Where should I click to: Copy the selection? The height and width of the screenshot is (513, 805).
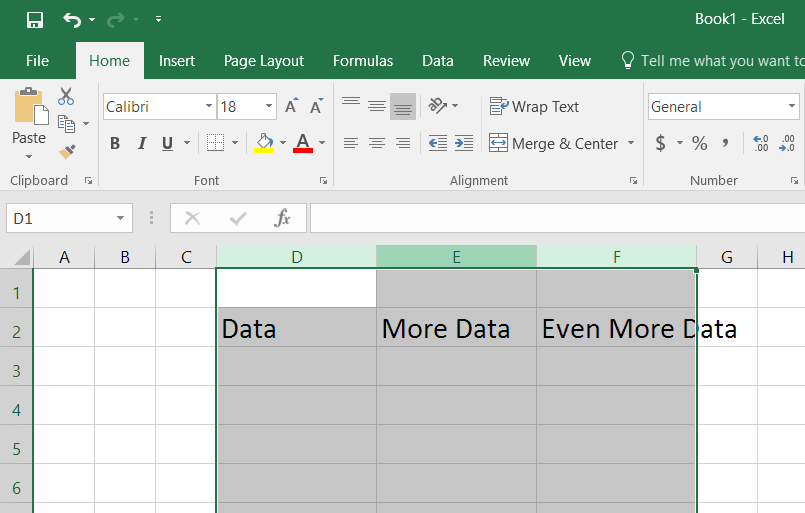[x=66, y=124]
